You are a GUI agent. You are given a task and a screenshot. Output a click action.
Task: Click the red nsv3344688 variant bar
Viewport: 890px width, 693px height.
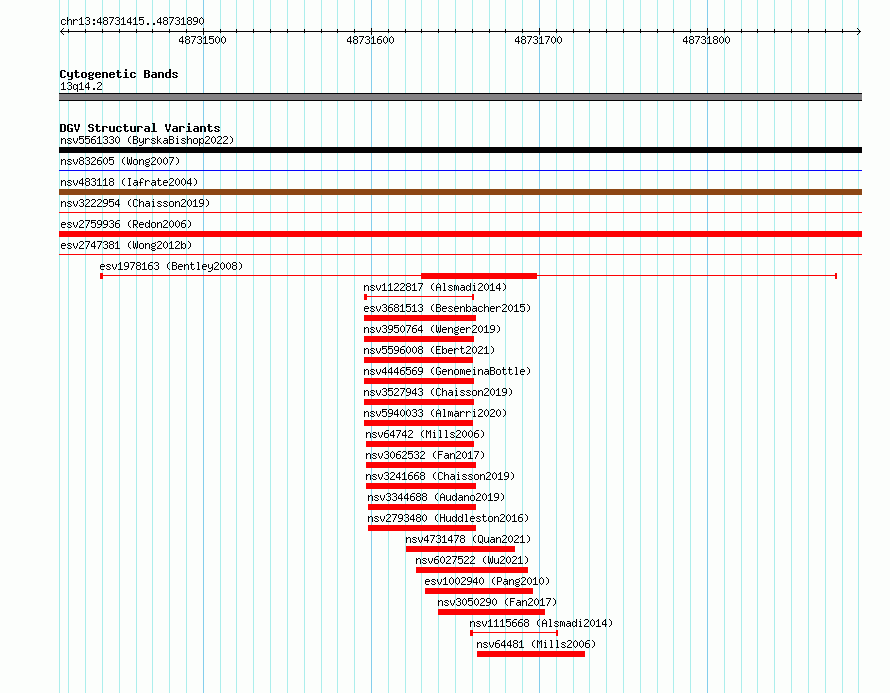(x=422, y=507)
